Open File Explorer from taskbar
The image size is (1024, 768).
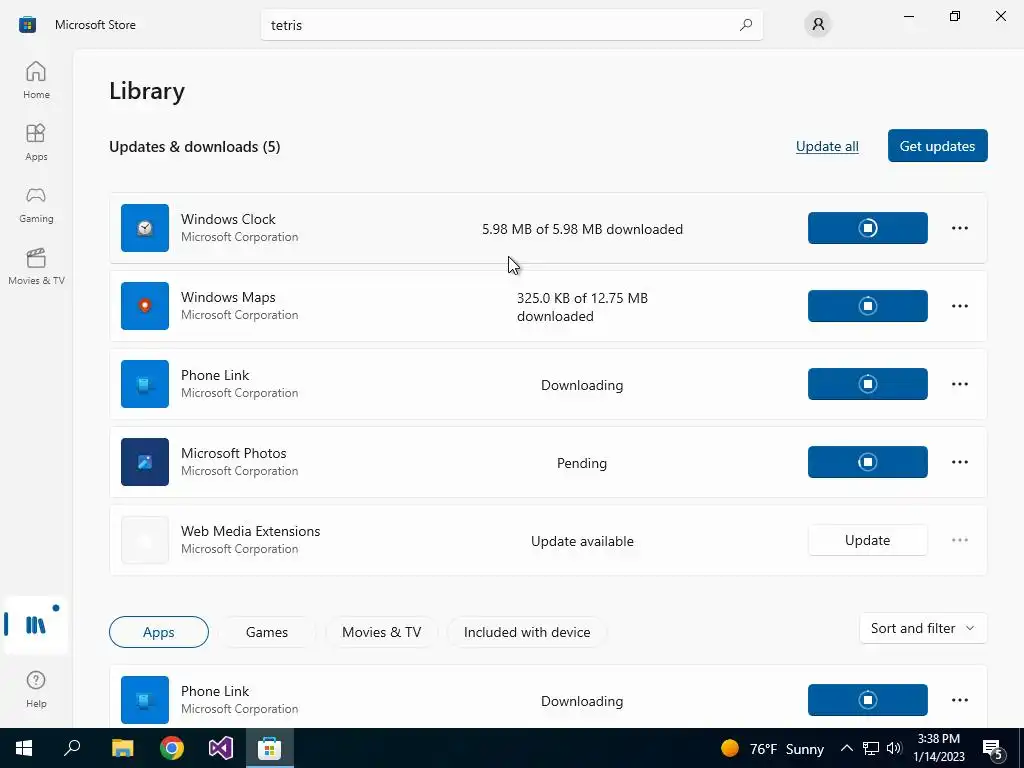122,748
